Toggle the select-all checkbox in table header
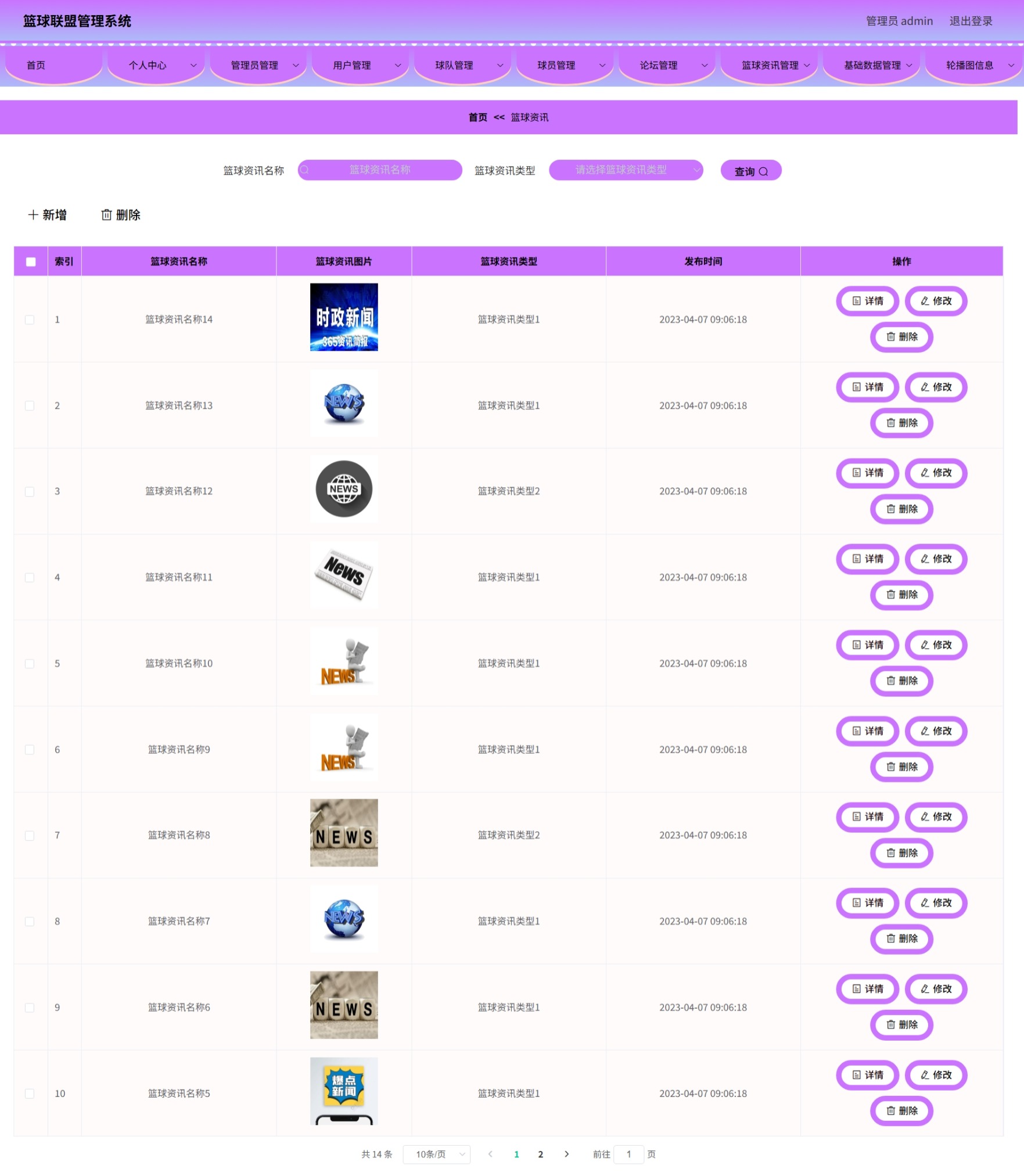 click(x=31, y=262)
